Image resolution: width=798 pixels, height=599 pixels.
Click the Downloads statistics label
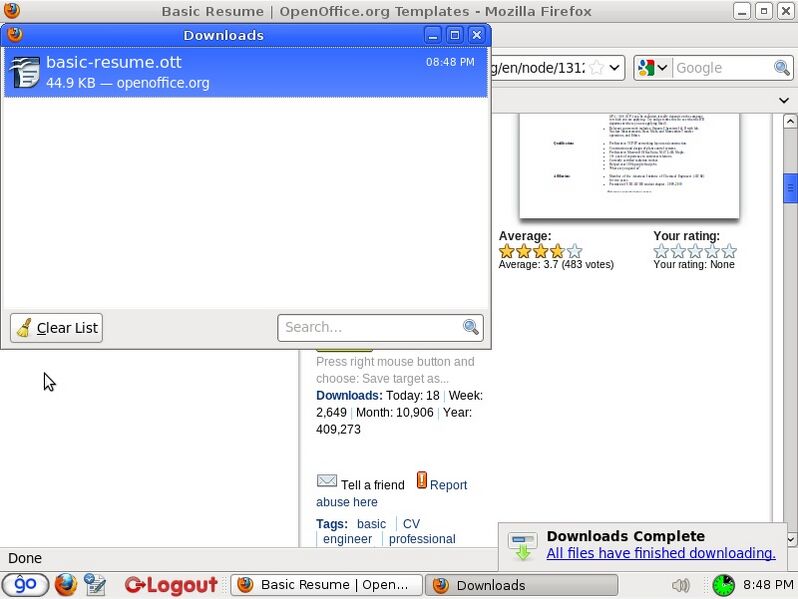(349, 395)
